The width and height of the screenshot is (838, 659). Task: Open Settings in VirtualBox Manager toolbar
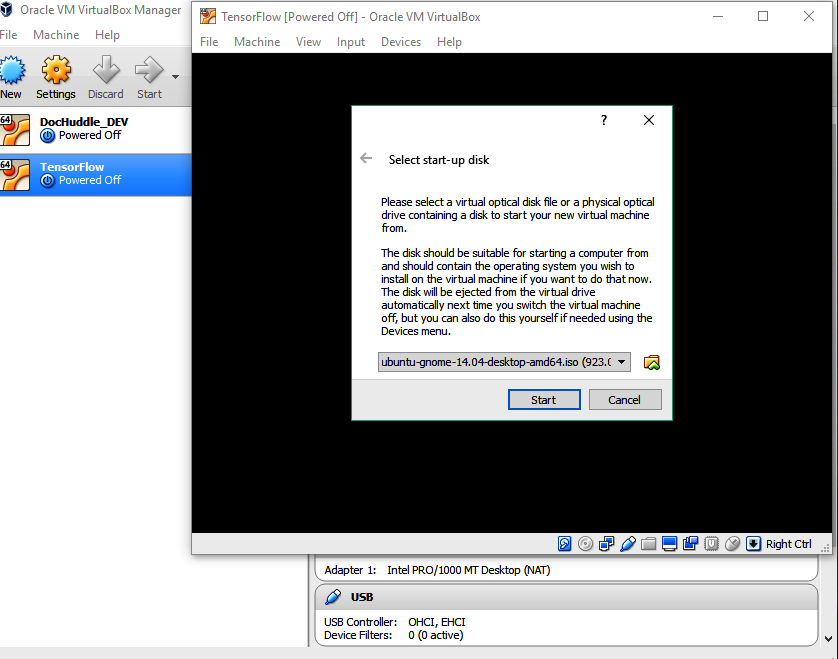click(x=56, y=78)
